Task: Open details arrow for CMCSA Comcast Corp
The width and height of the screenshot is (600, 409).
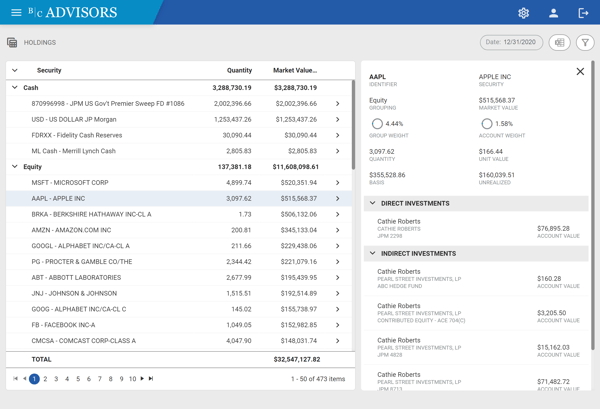Action: [338, 341]
